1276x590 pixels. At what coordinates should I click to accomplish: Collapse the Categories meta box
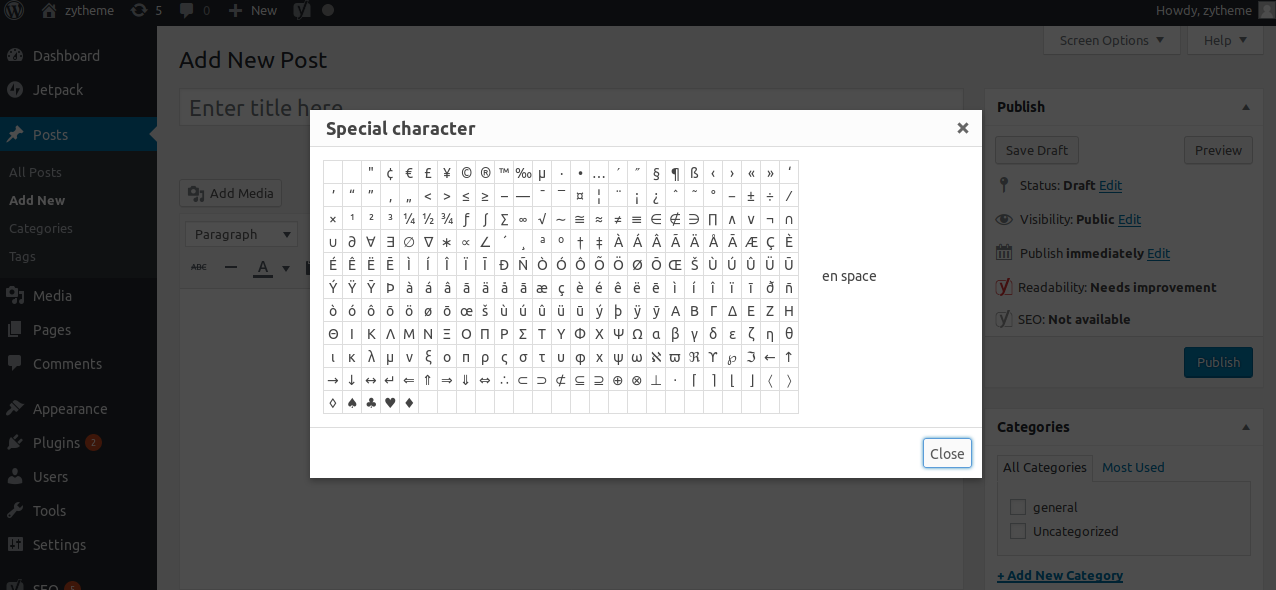[1246, 427]
